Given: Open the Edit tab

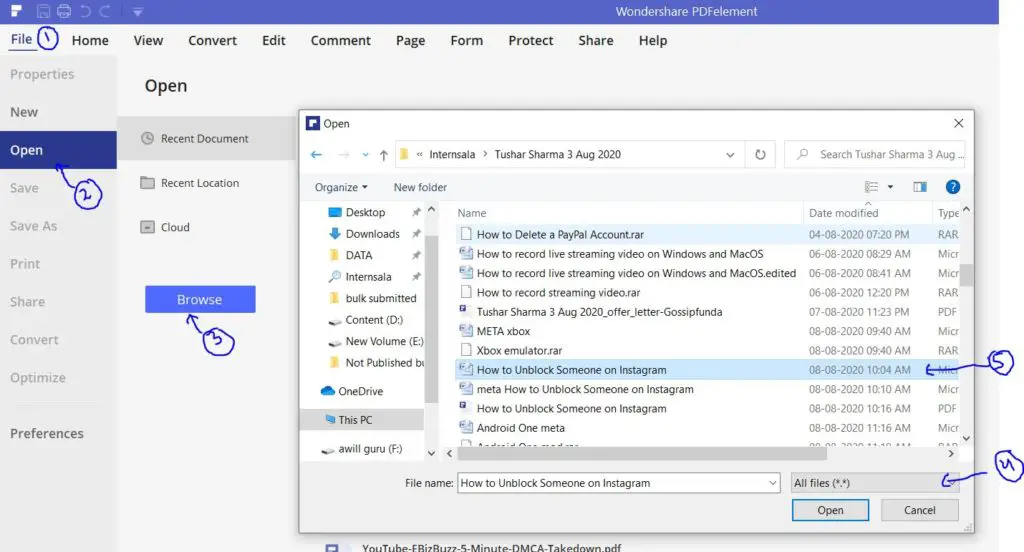Looking at the screenshot, I should click(x=274, y=41).
